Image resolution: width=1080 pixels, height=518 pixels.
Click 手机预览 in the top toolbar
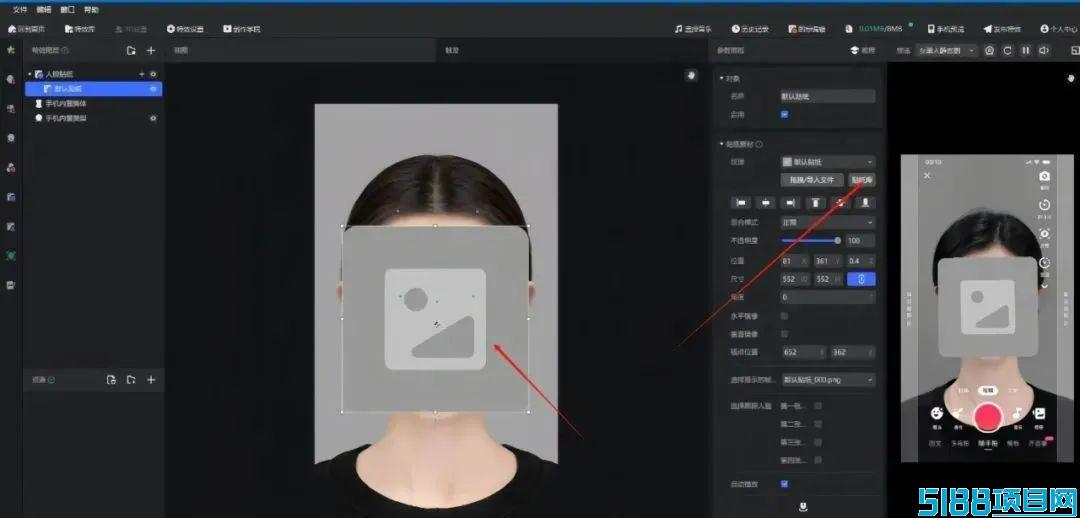coord(946,29)
